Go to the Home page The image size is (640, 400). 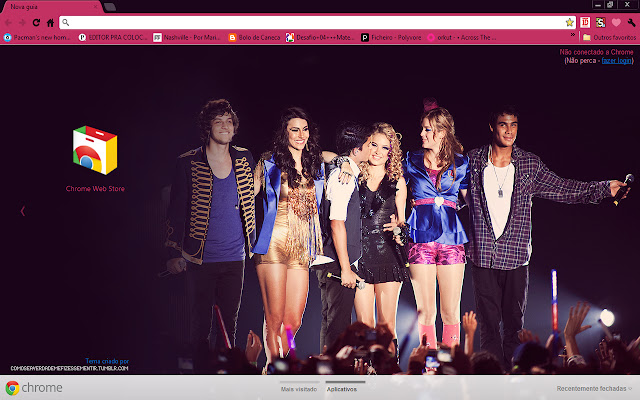coord(50,23)
